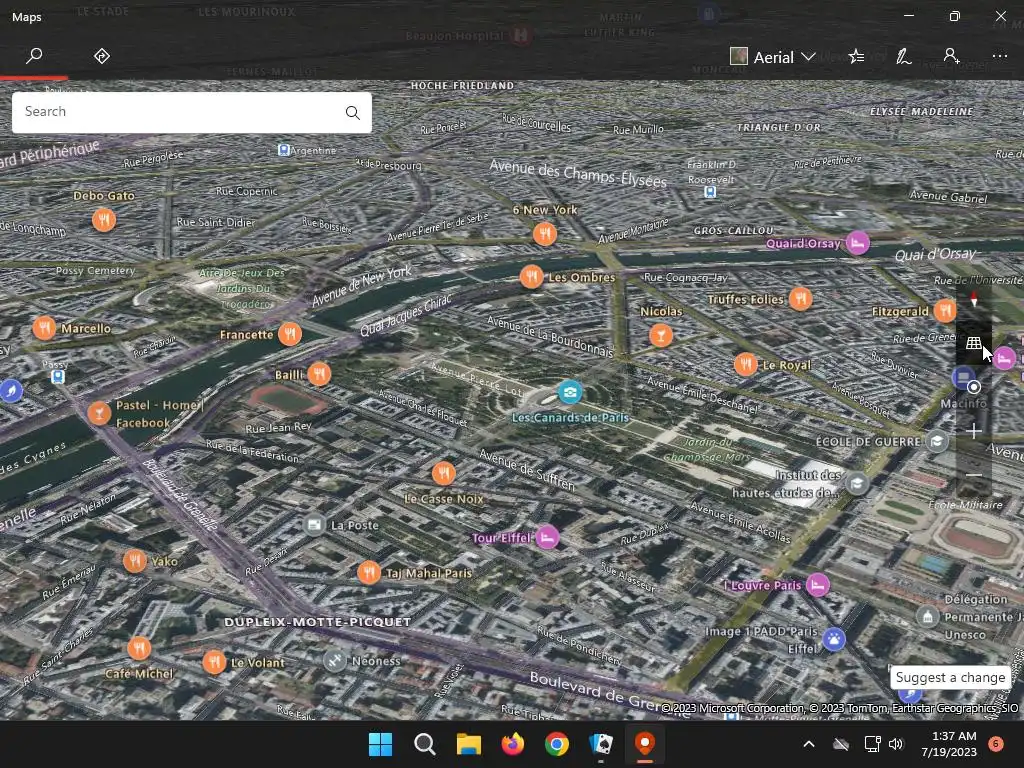Image resolution: width=1024 pixels, height=768 pixels.
Task: Click the DUPLEIX-MOTTE-PICQUET district label
Action: pyautogui.click(x=317, y=622)
